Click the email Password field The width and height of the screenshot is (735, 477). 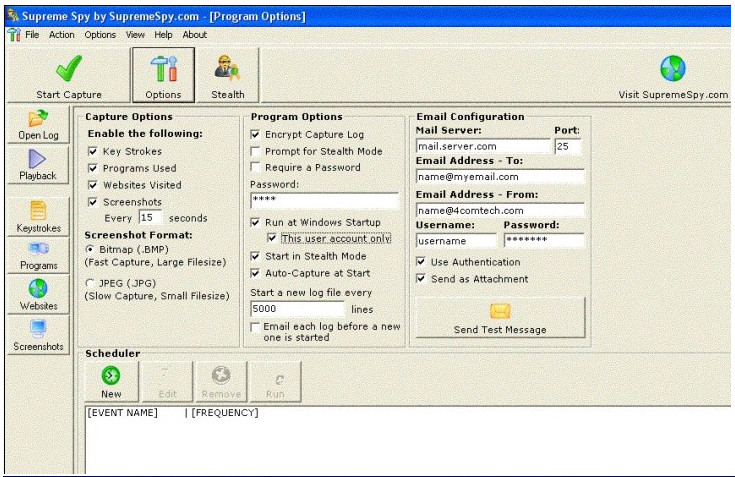point(544,240)
